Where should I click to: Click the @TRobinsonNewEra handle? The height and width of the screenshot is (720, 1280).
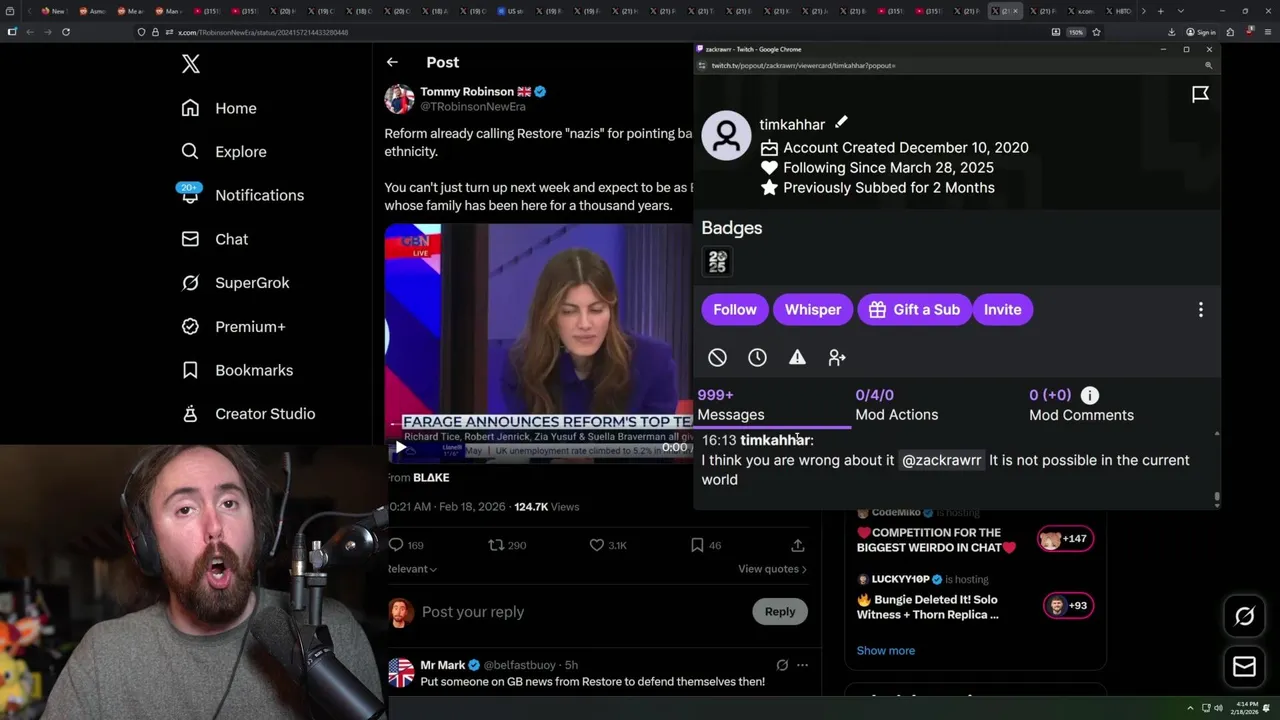click(472, 107)
